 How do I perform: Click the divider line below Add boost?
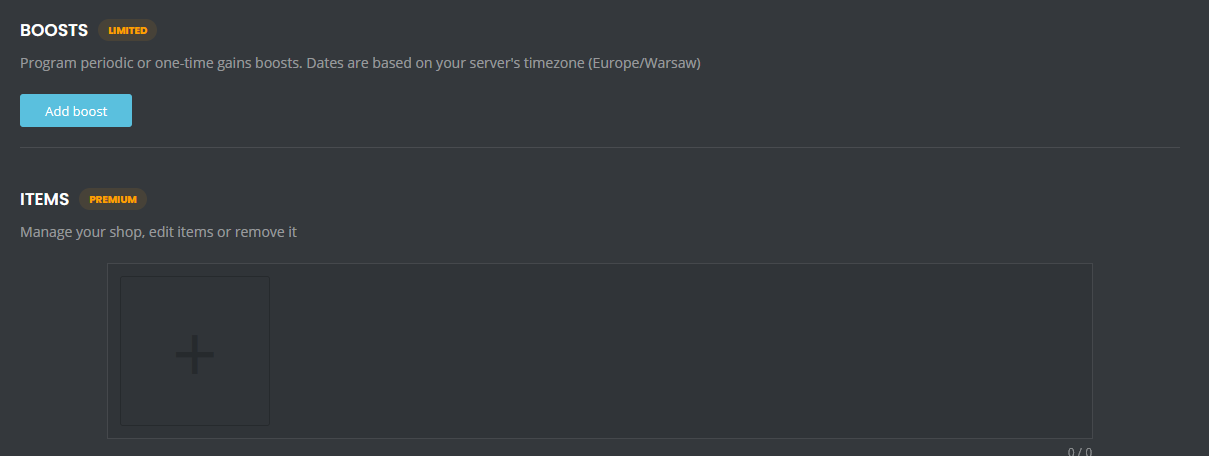coord(600,147)
